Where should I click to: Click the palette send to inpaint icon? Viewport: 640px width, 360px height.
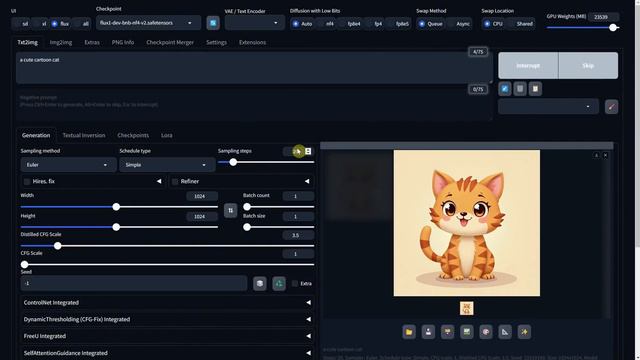(x=486, y=332)
